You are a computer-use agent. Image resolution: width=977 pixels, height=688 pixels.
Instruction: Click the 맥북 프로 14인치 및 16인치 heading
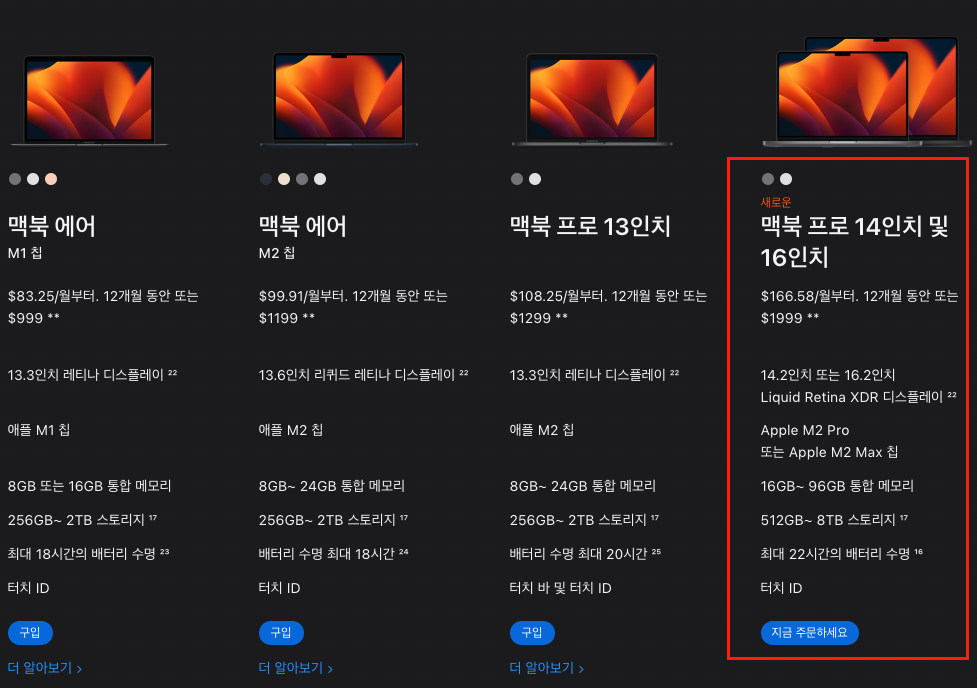[x=854, y=242]
